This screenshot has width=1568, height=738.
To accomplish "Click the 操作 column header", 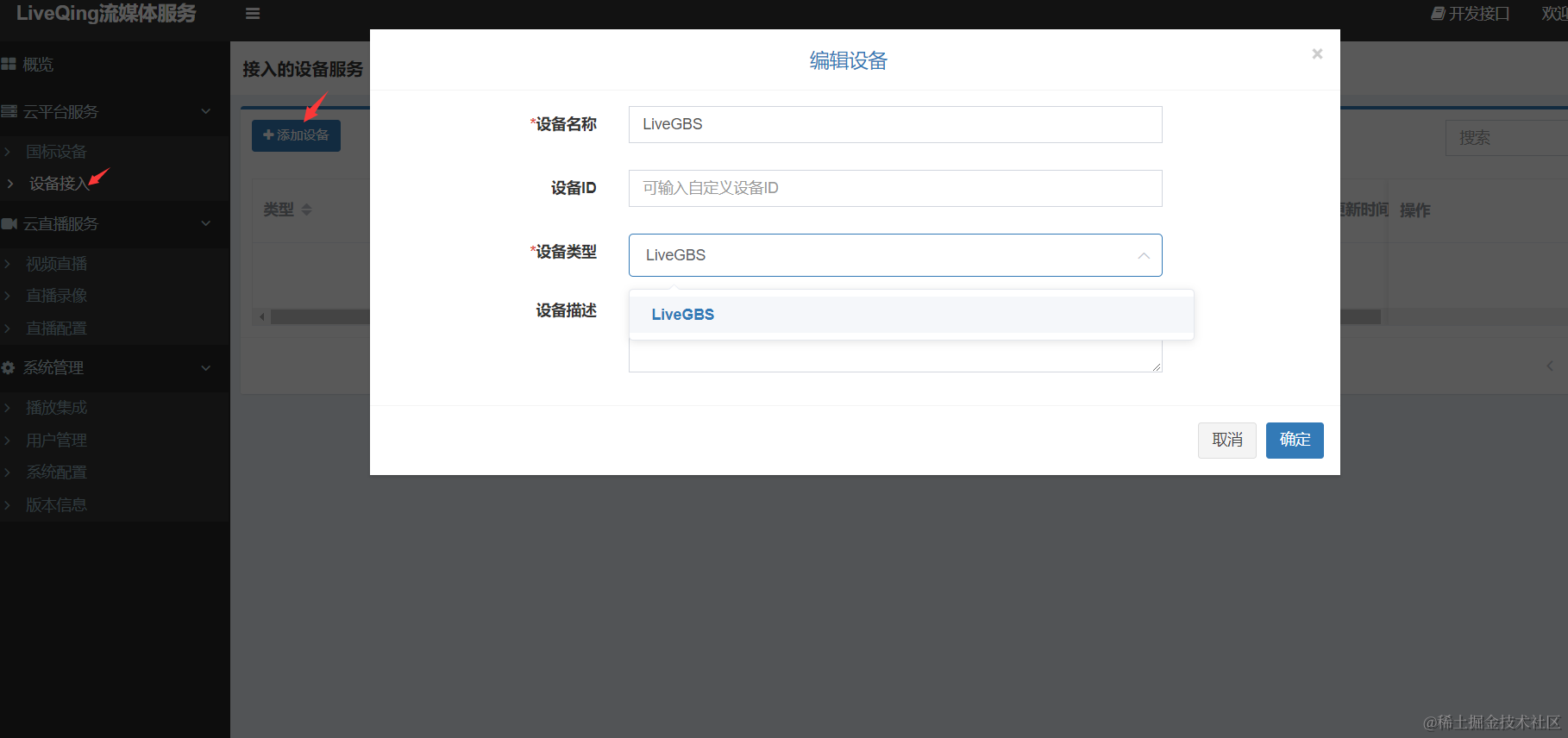I will pos(1414,210).
